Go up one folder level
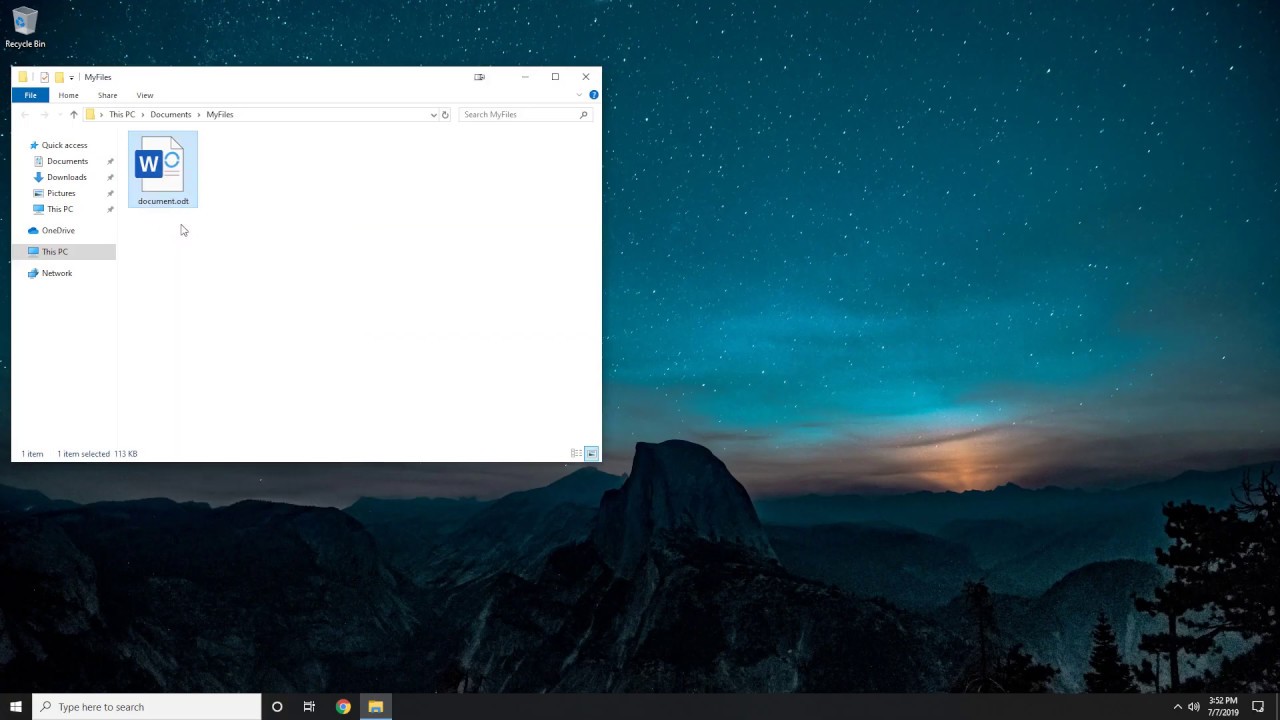 click(73, 115)
